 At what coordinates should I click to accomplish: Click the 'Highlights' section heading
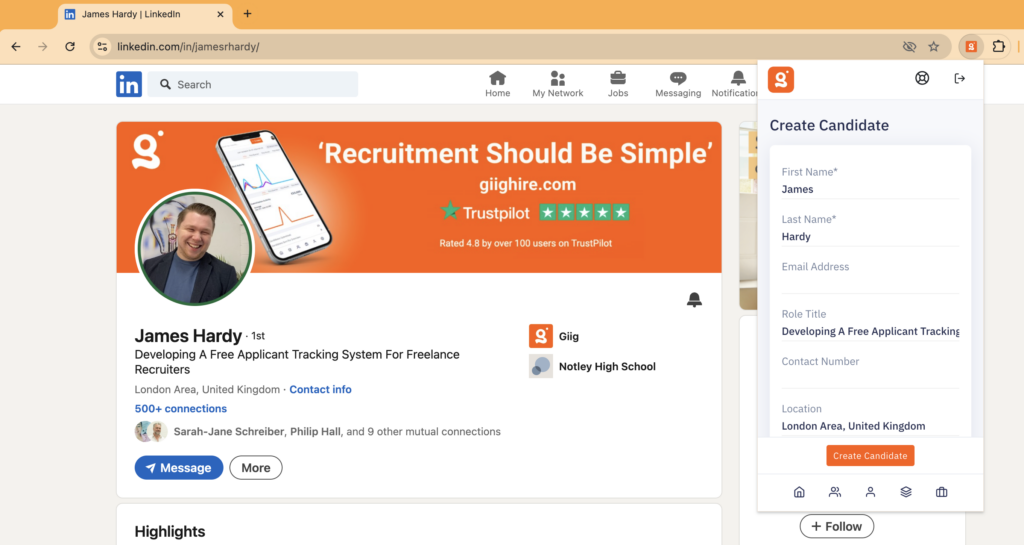pyautogui.click(x=170, y=531)
